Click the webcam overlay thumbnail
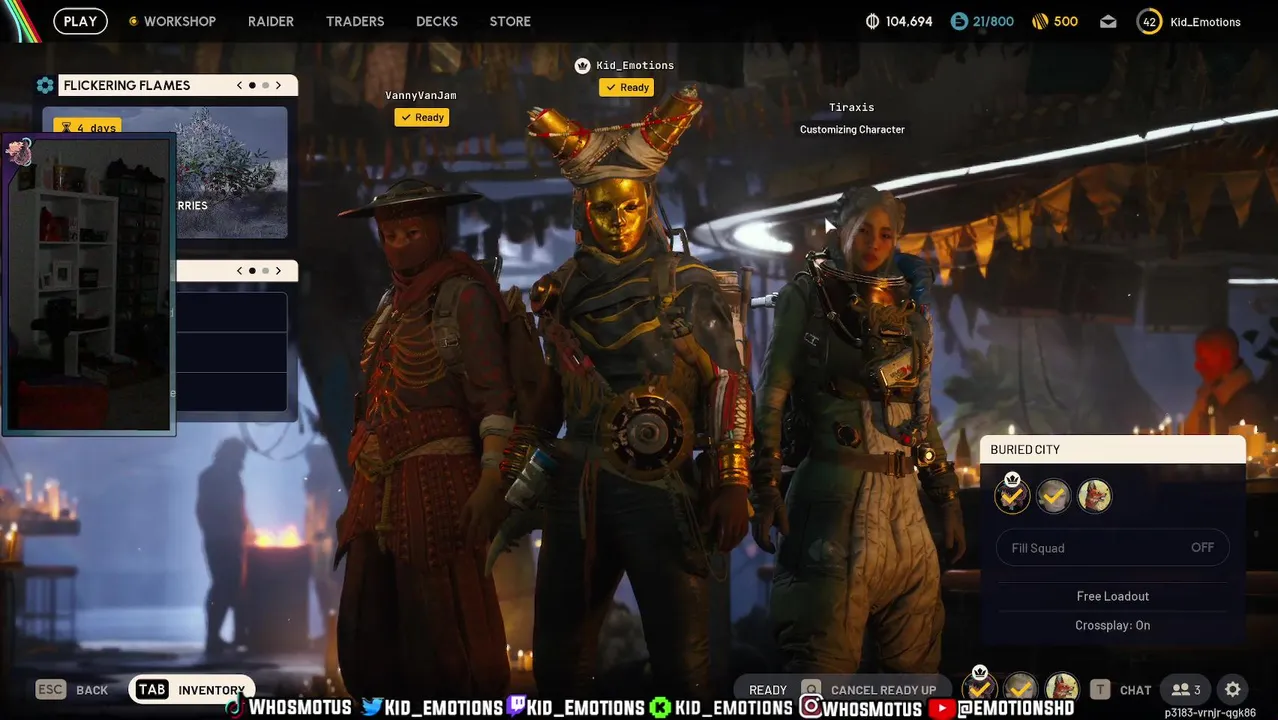The image size is (1278, 720). click(89, 285)
